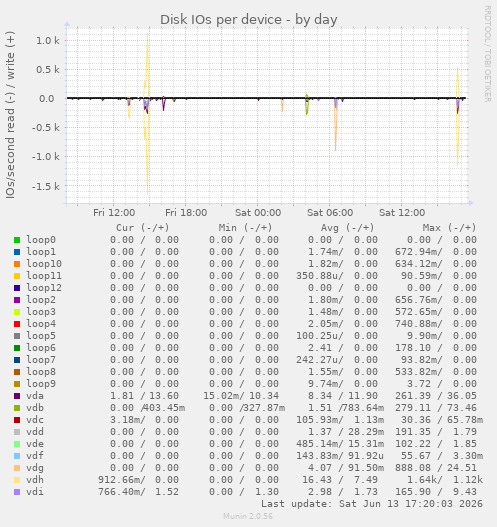Image resolution: width=497 pixels, height=527 pixels.
Task: Click the '1.0 k' y-axis label
Action: click(48, 41)
